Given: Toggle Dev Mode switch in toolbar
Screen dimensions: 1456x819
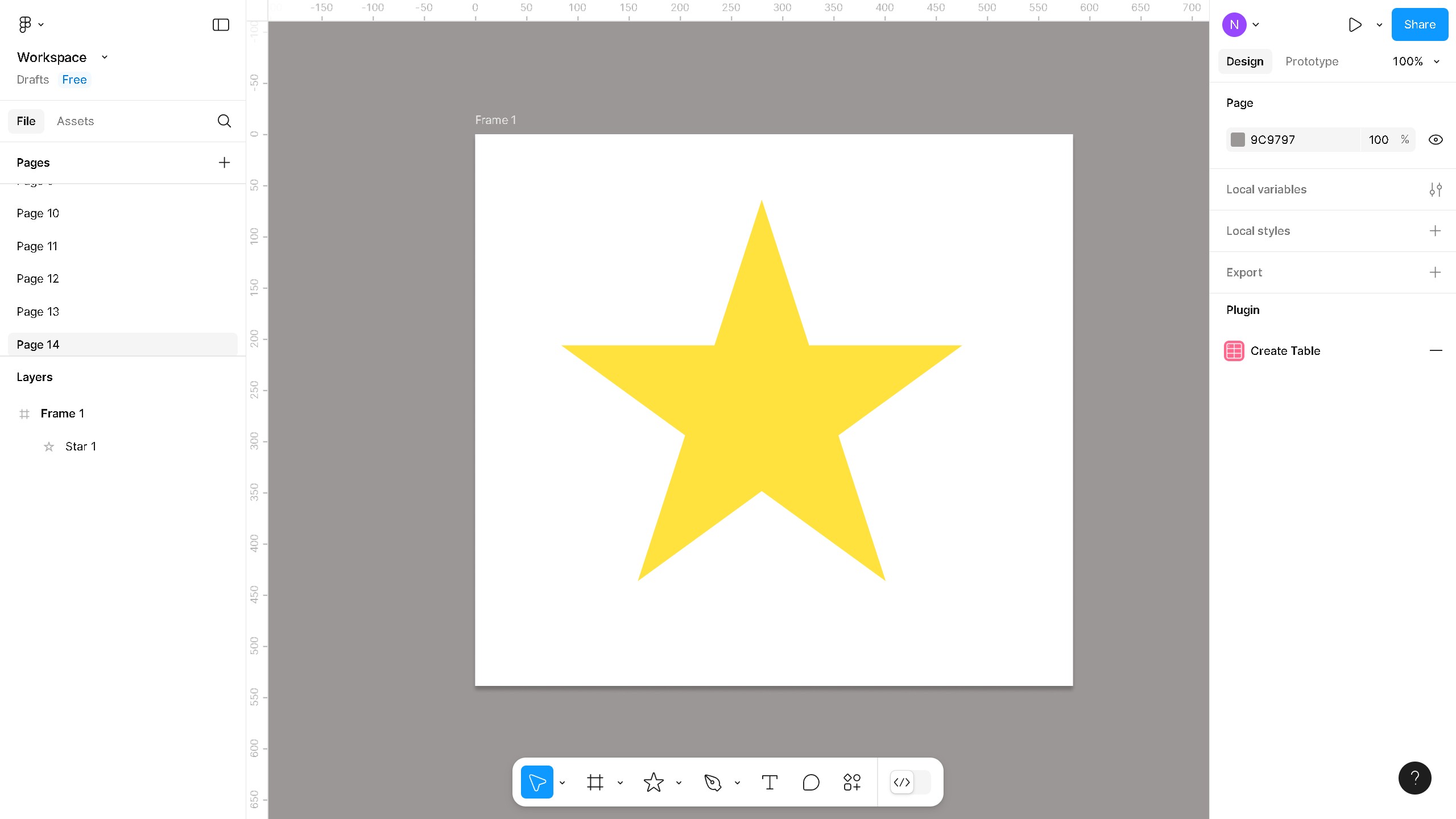Looking at the screenshot, I should pos(910,783).
